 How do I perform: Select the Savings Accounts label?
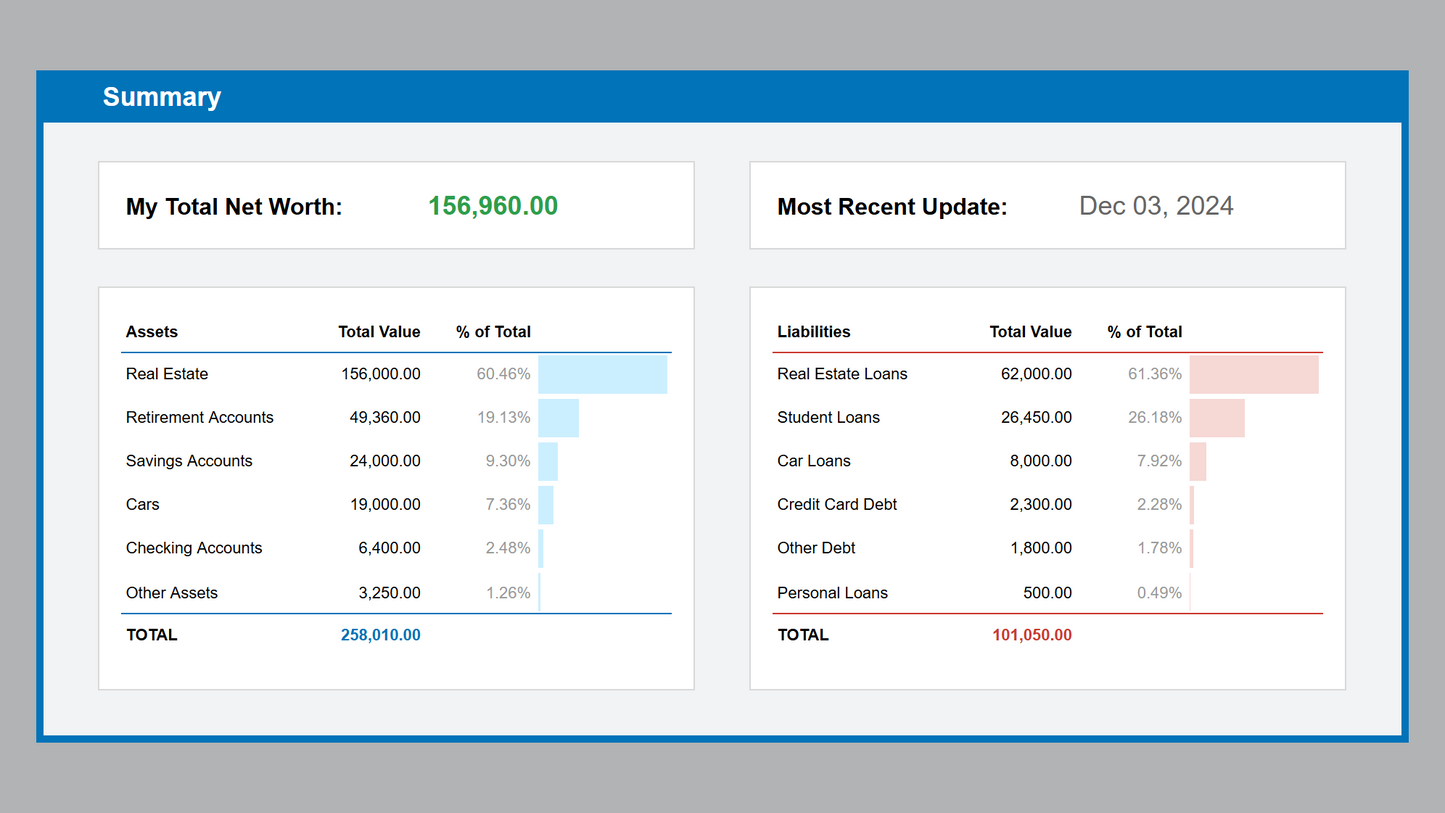tap(189, 461)
